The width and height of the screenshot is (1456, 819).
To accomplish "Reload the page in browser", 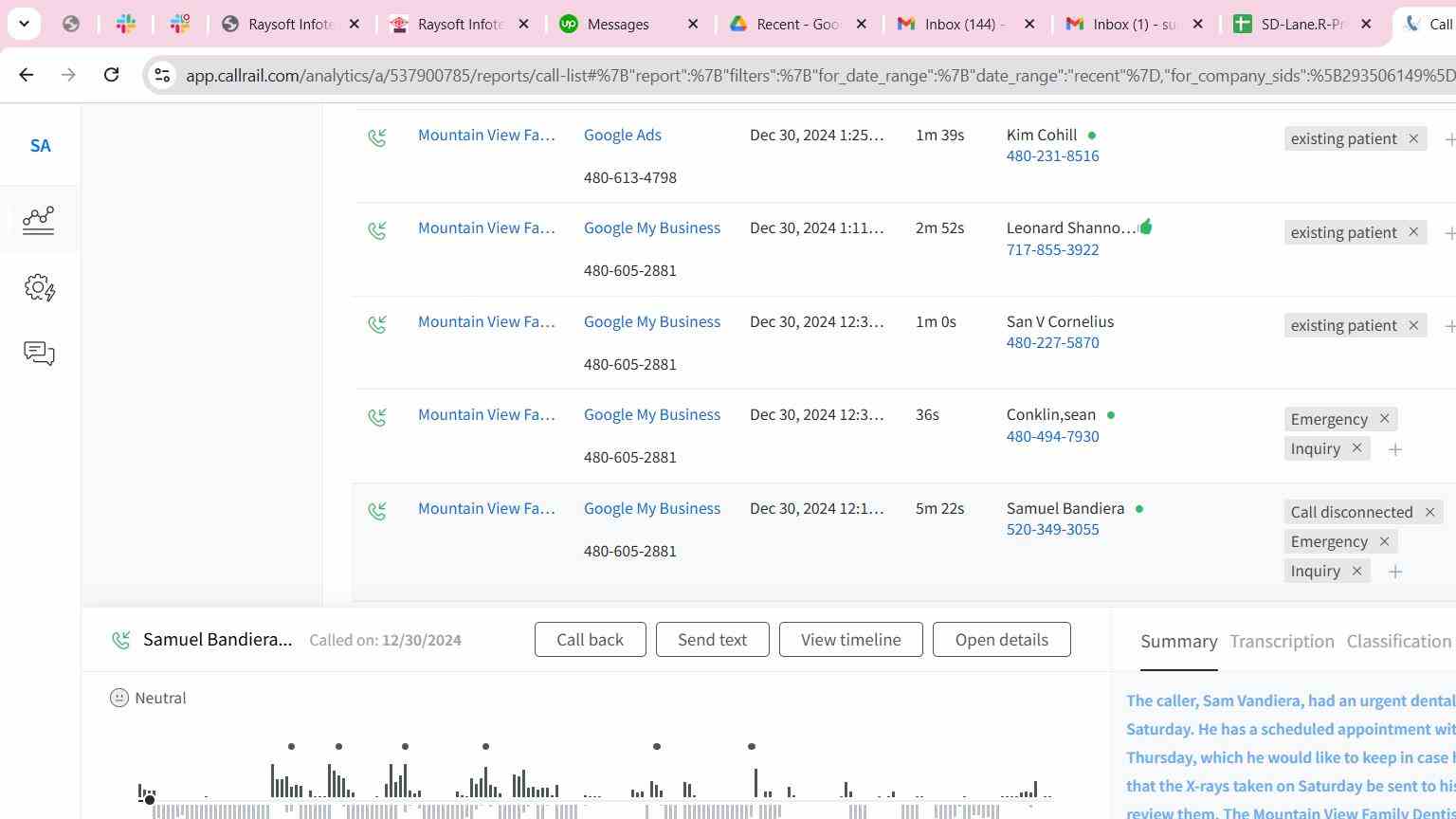I will click(x=111, y=75).
